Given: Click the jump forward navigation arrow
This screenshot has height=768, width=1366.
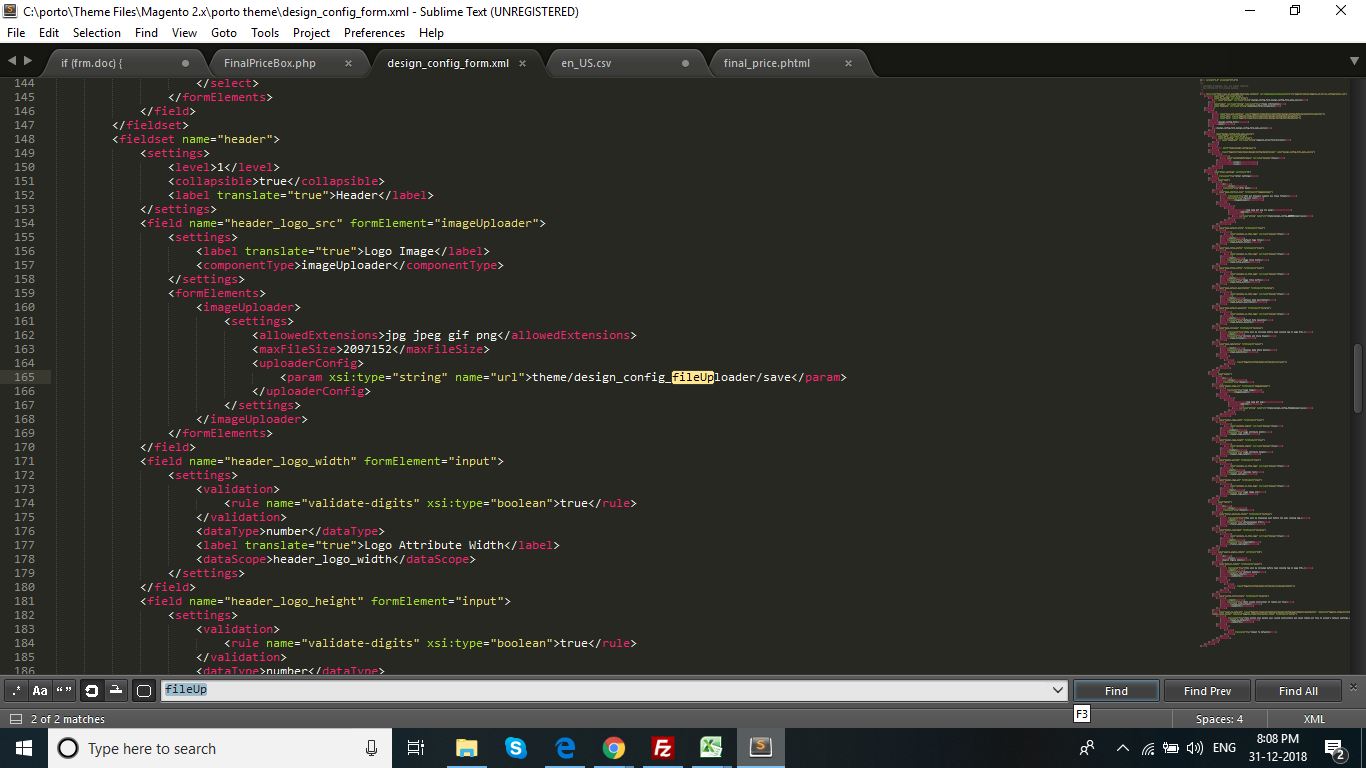Looking at the screenshot, I should pos(27,60).
